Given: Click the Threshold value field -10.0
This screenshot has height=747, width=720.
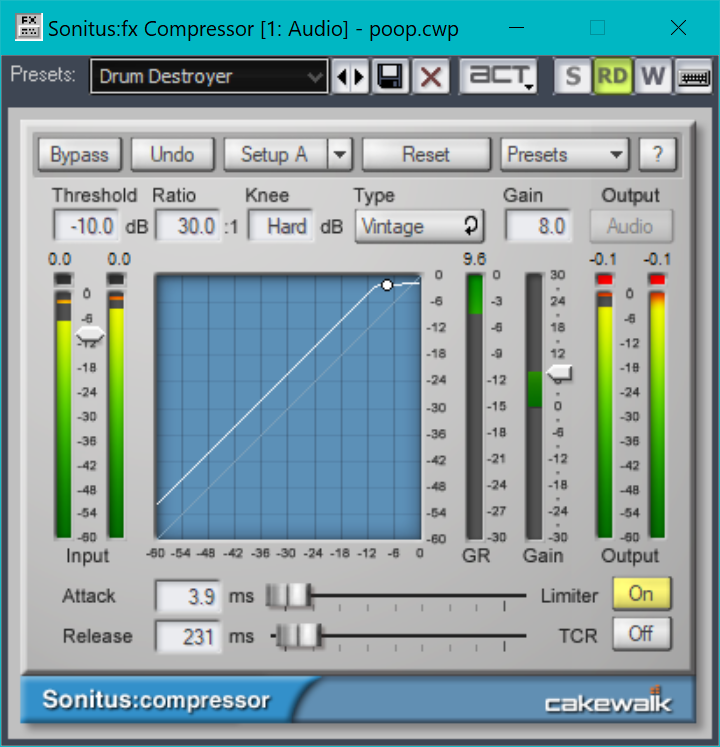Looking at the screenshot, I should click(x=86, y=226).
